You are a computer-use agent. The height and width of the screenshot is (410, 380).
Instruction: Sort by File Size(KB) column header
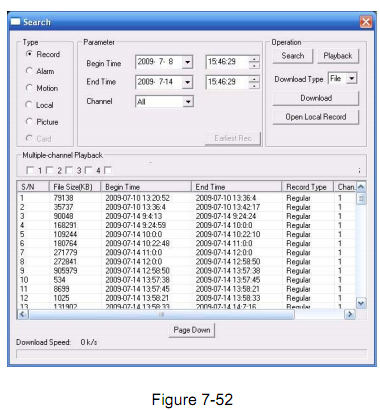click(x=75, y=187)
